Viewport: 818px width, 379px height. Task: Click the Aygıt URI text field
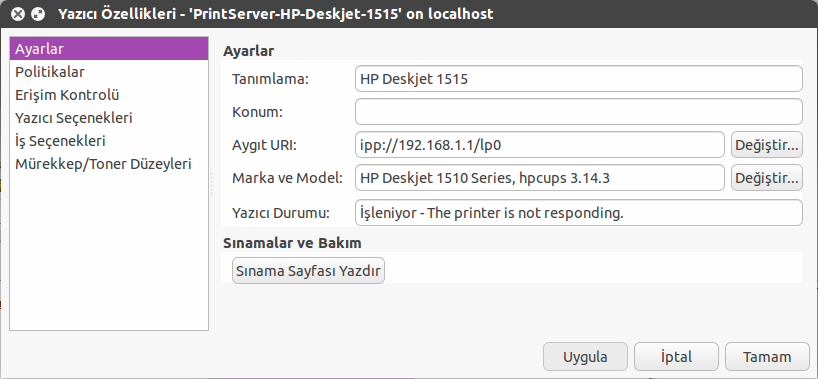click(539, 145)
